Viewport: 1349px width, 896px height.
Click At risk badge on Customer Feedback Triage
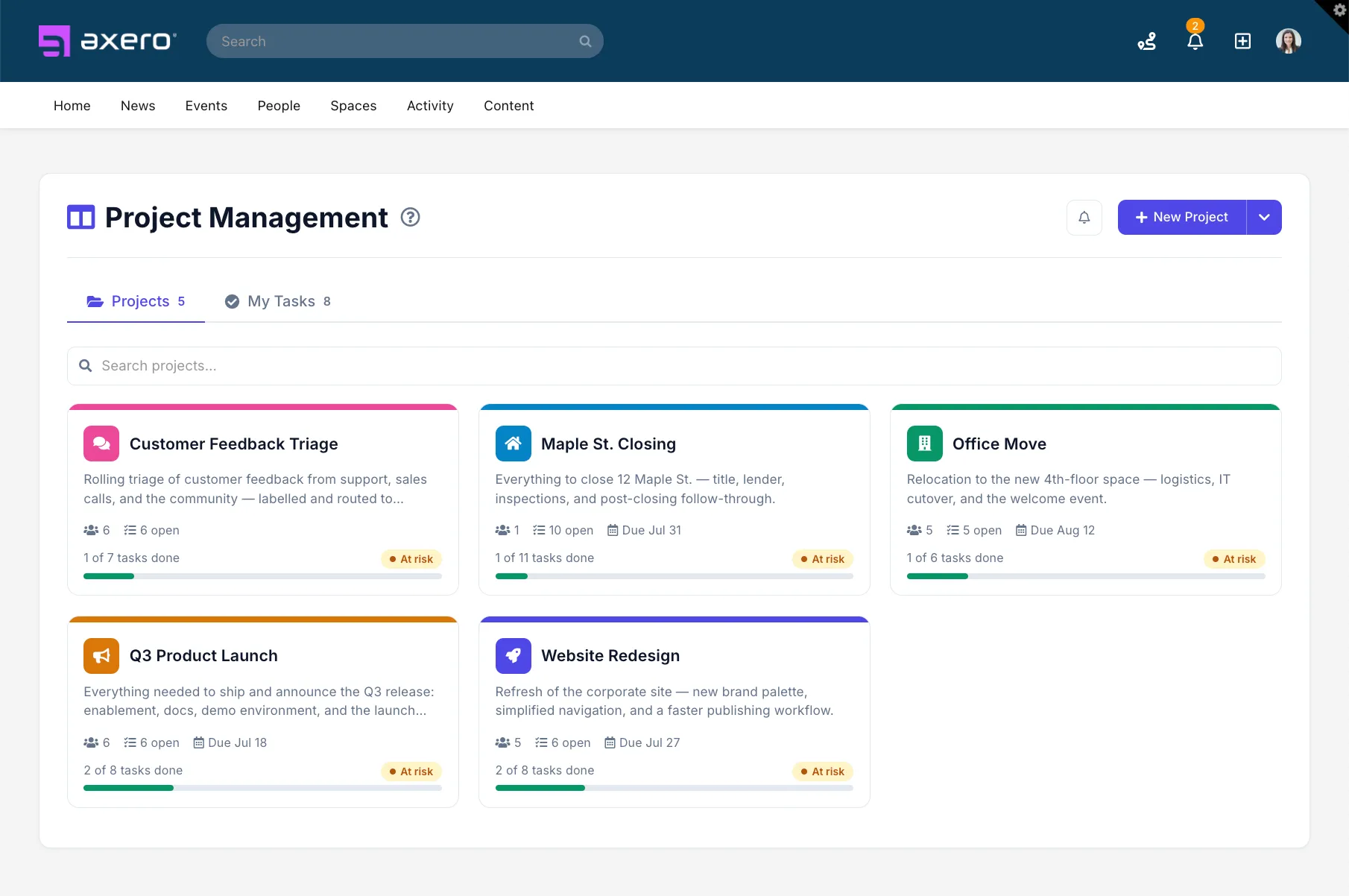point(411,559)
